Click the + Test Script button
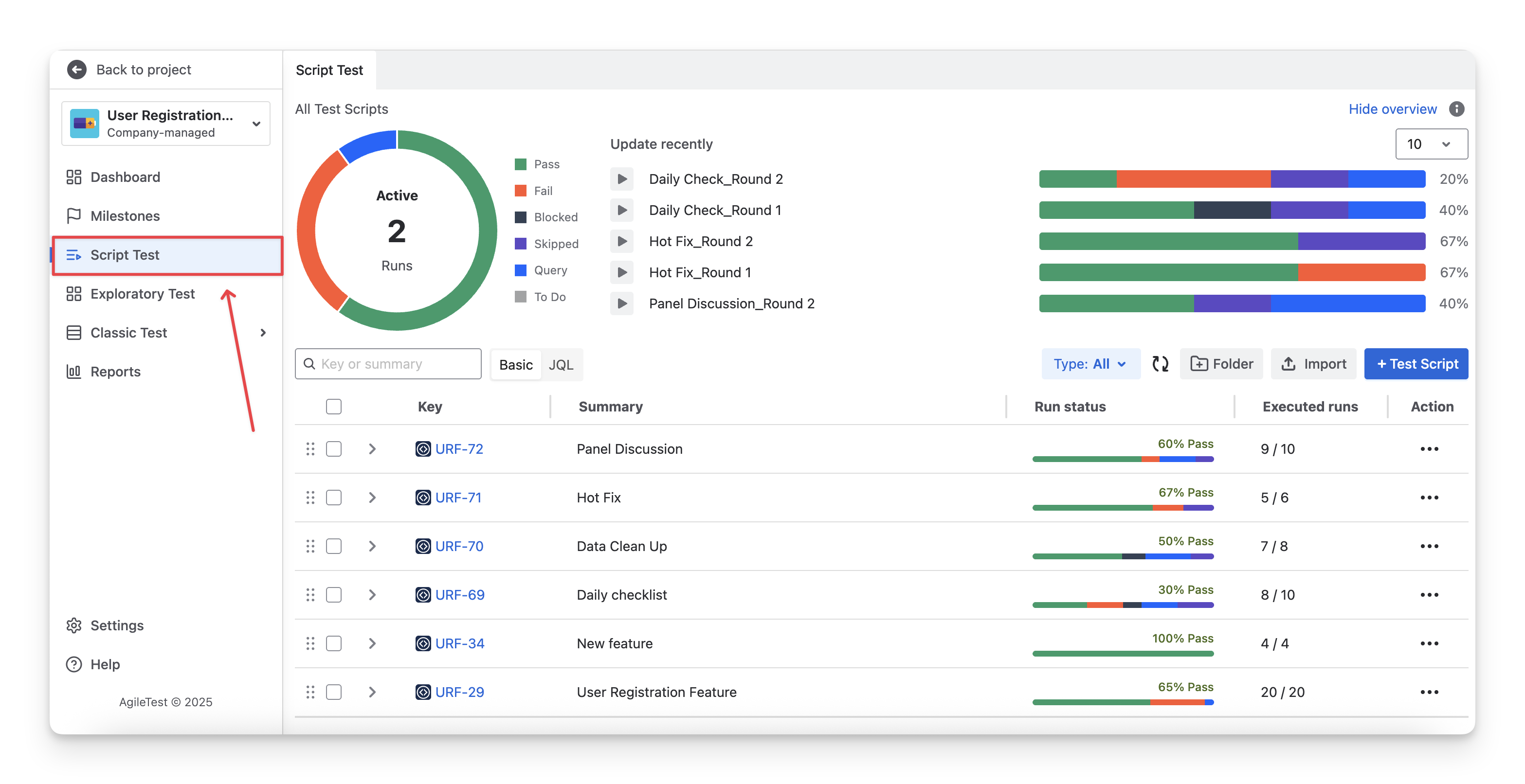Screen dimensions: 1525x784 coord(1416,364)
